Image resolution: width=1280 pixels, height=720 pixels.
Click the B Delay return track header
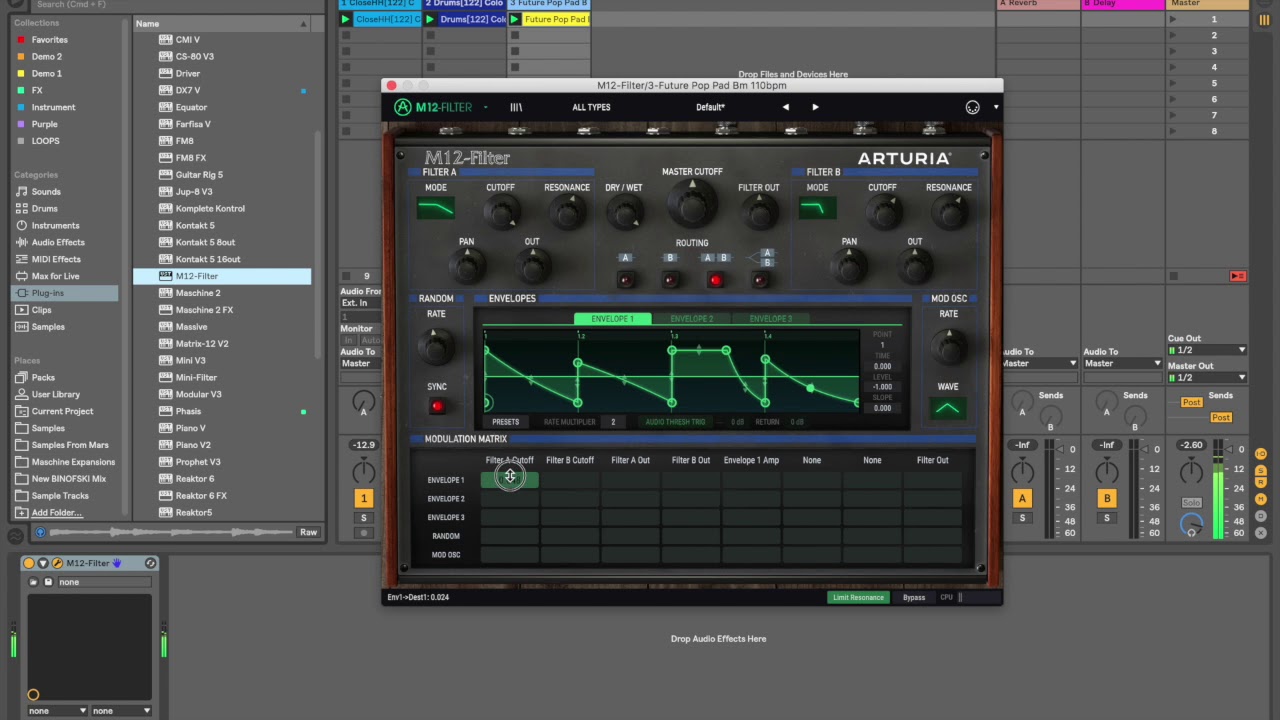pos(1122,4)
